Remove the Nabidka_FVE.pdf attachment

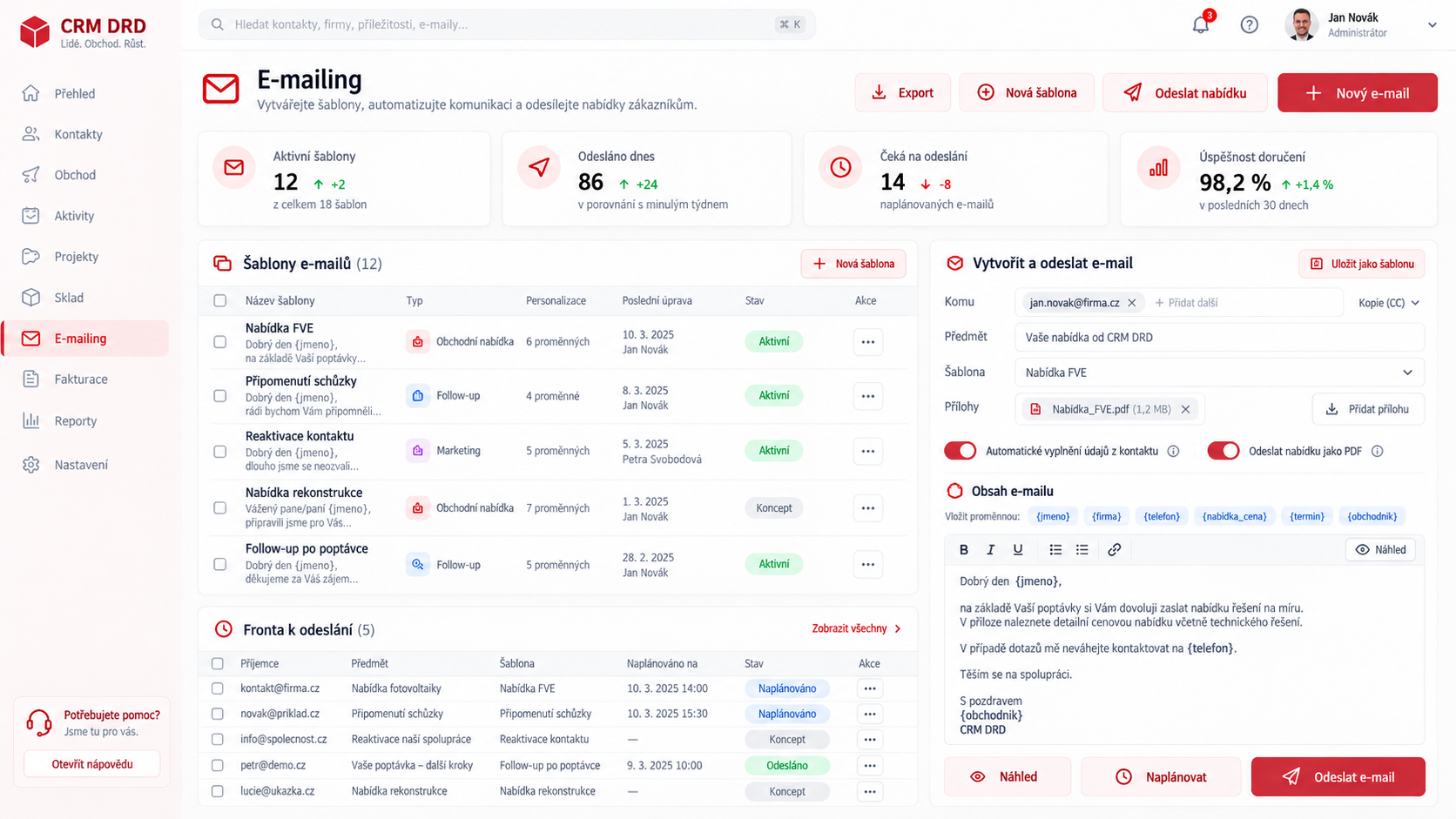coord(1185,409)
